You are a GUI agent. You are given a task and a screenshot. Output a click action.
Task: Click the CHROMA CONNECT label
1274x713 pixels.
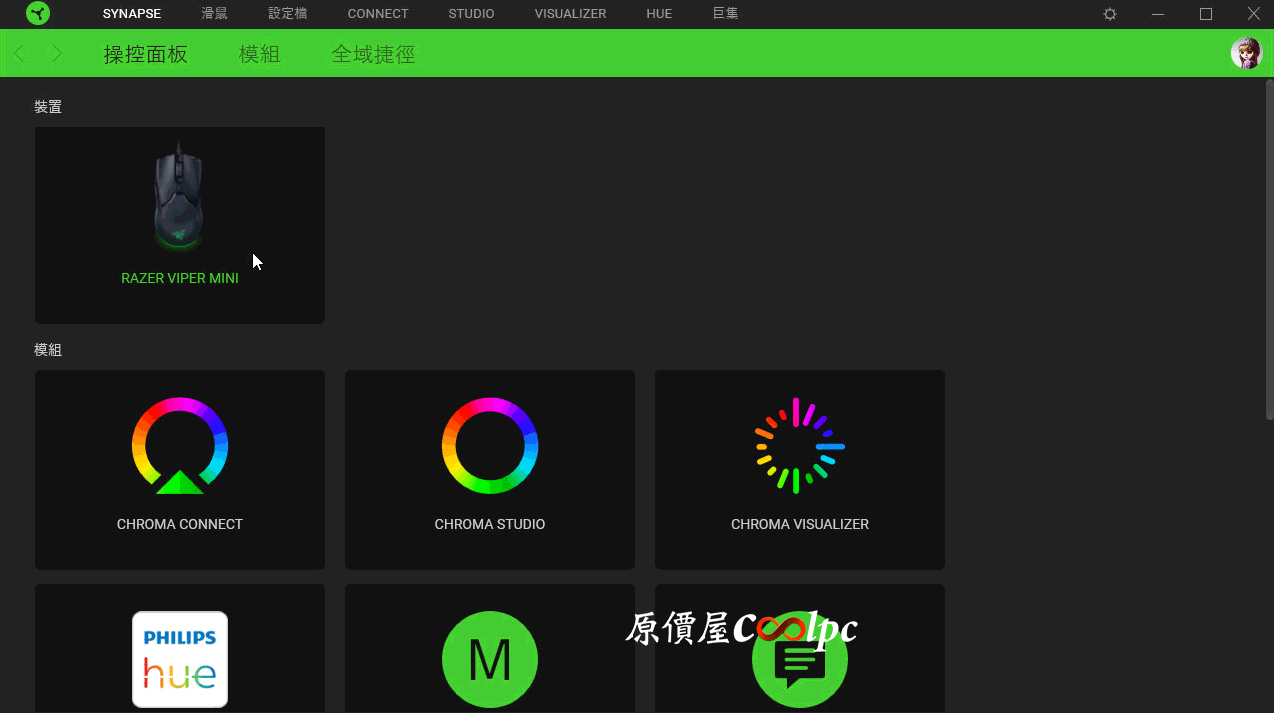[x=180, y=524]
